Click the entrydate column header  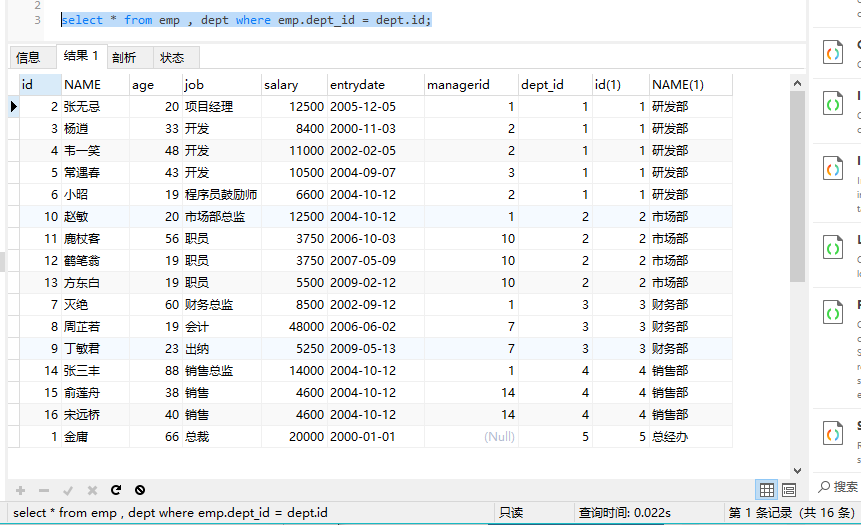click(376, 85)
